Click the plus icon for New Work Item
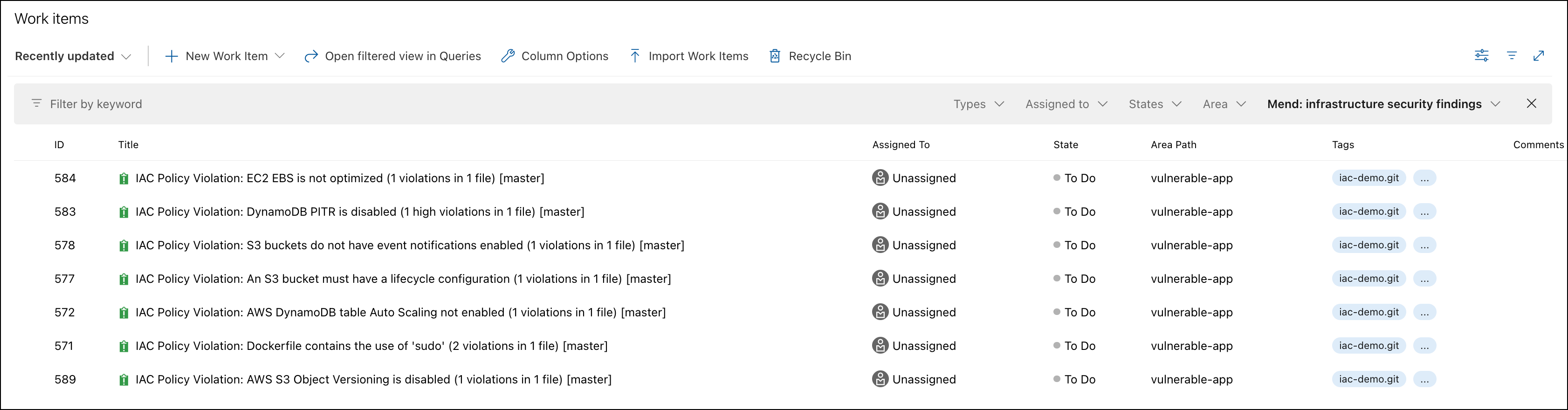Screen dimensions: 1568x410 [172, 56]
